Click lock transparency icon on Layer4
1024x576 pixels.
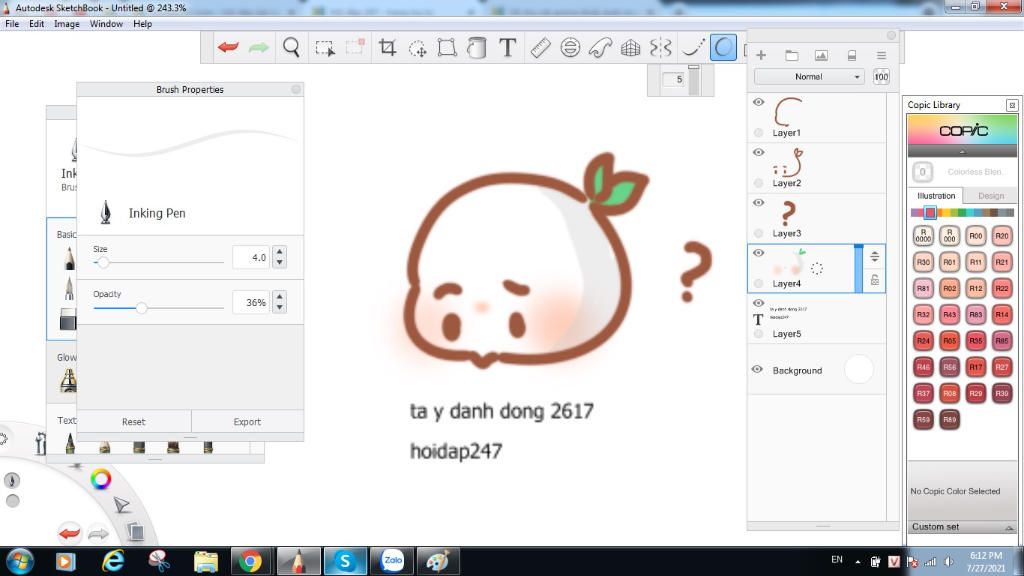click(874, 281)
